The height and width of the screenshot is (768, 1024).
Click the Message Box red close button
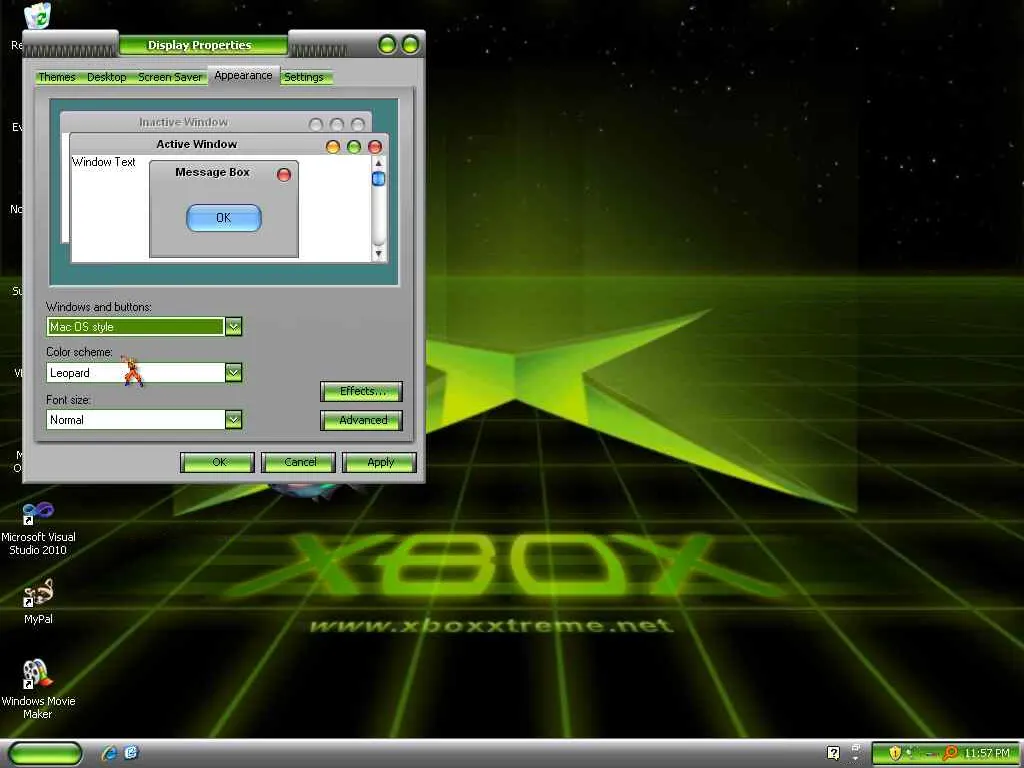pos(284,174)
